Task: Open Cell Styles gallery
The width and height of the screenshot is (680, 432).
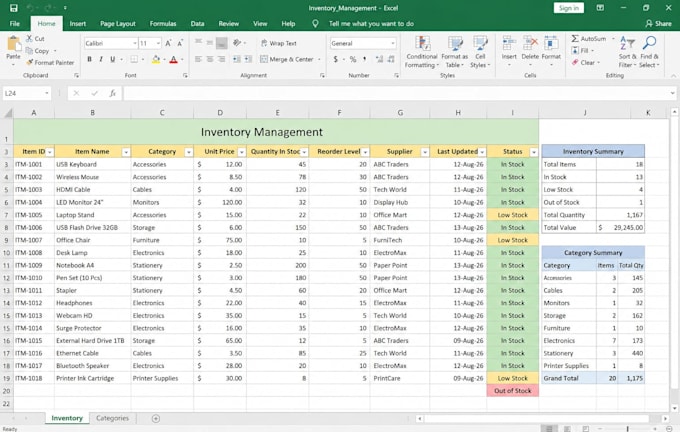Action: pos(480,52)
